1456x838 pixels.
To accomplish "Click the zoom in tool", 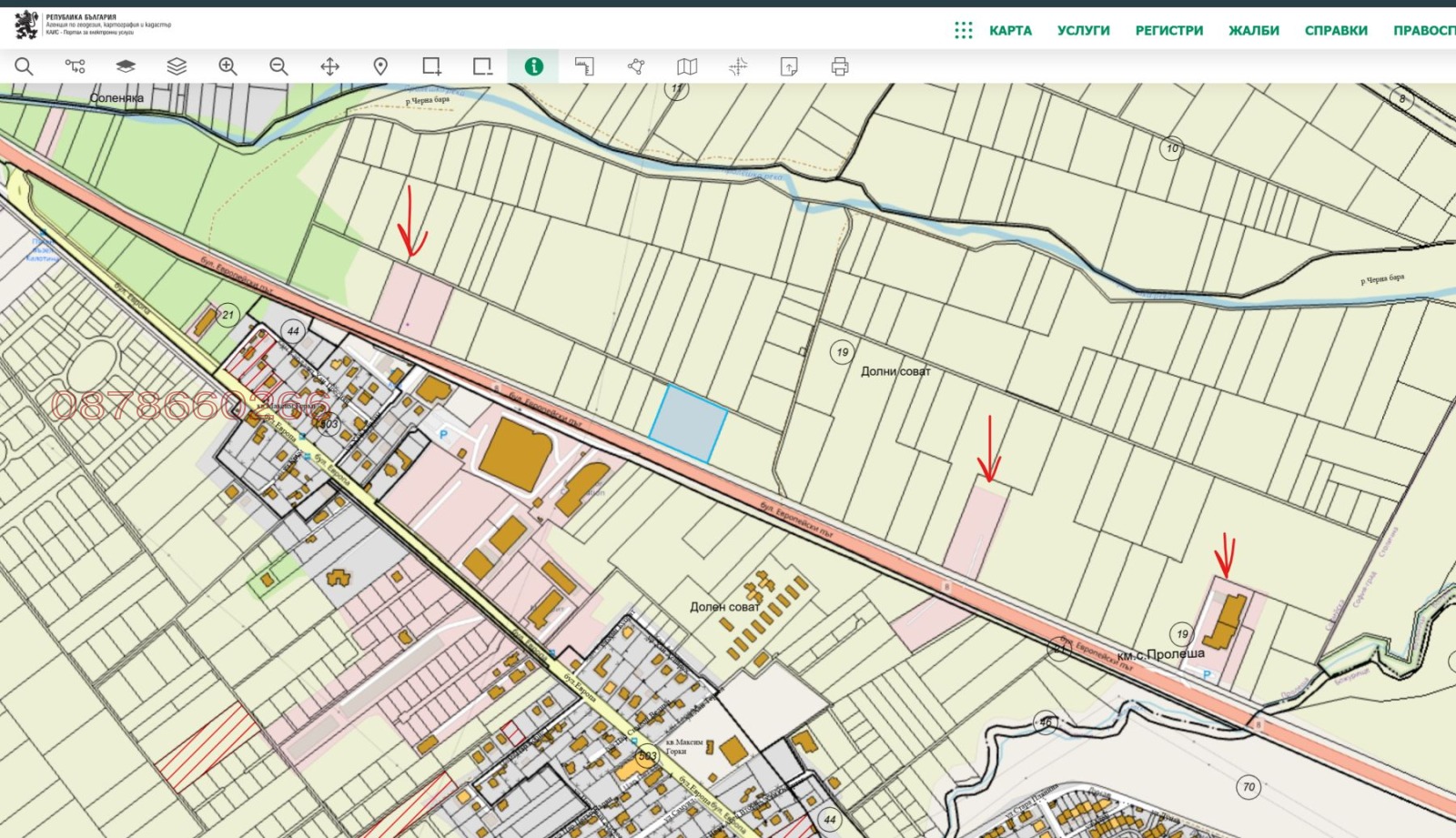I will point(227,66).
